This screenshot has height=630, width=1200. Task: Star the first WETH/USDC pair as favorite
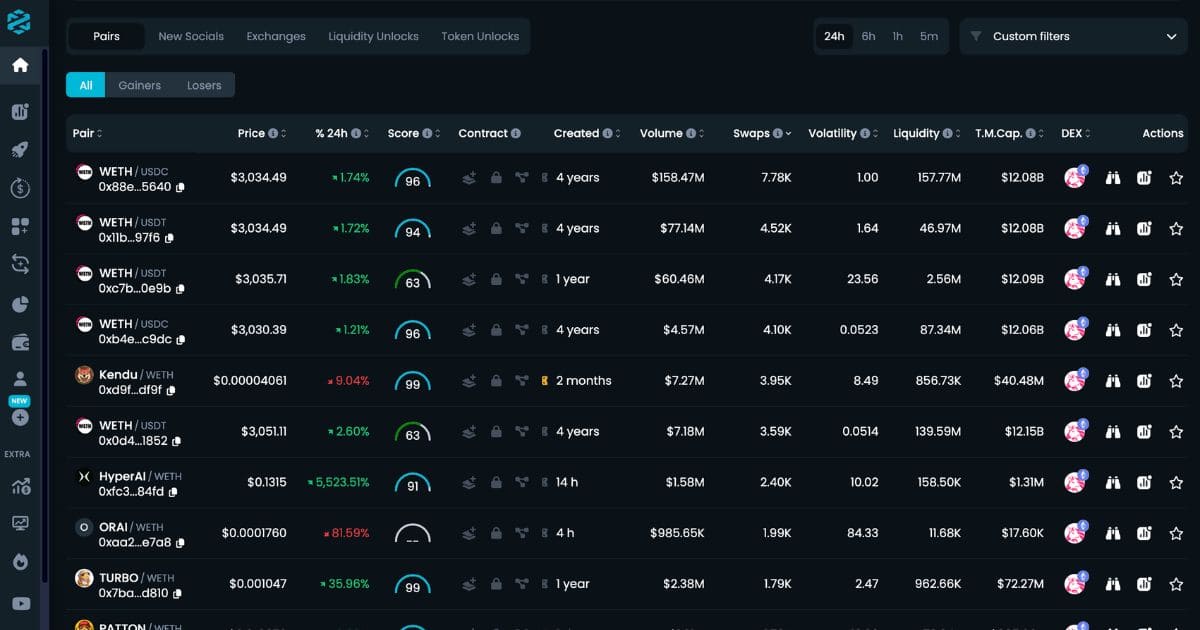click(1176, 178)
